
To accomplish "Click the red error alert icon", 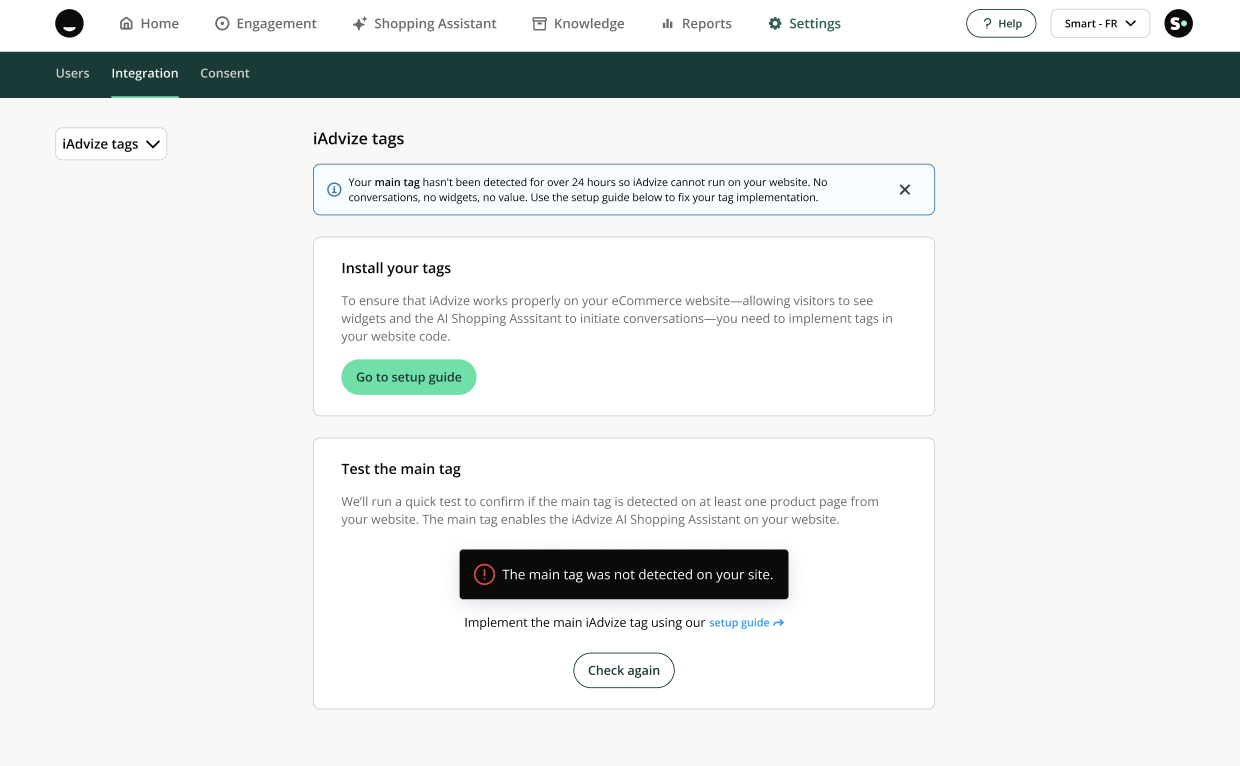I will [x=484, y=574].
